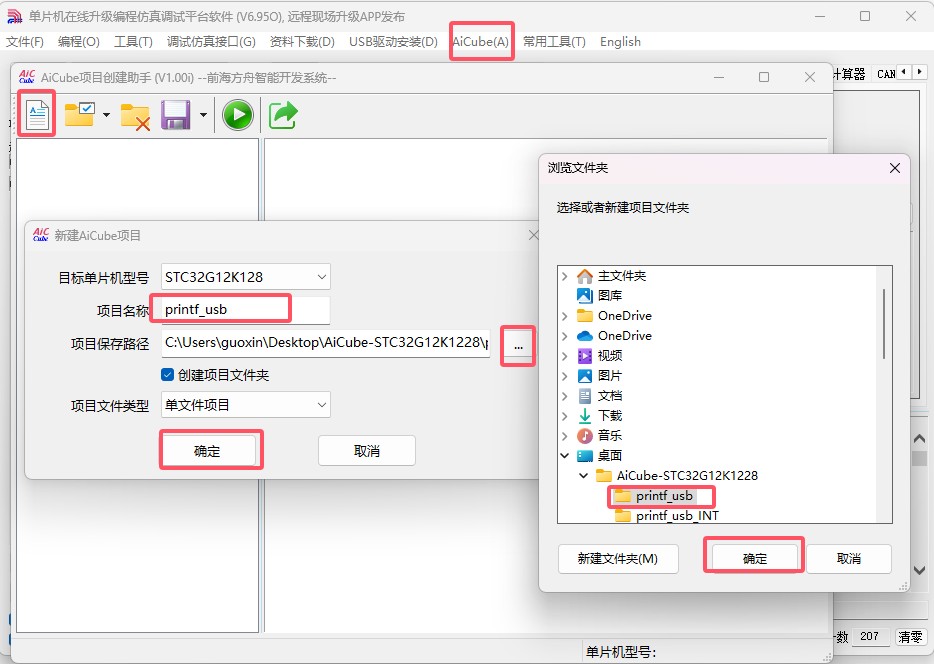Minimize the AiCube项目创建助手 window
The image size is (934, 664).
pyautogui.click(x=719, y=77)
